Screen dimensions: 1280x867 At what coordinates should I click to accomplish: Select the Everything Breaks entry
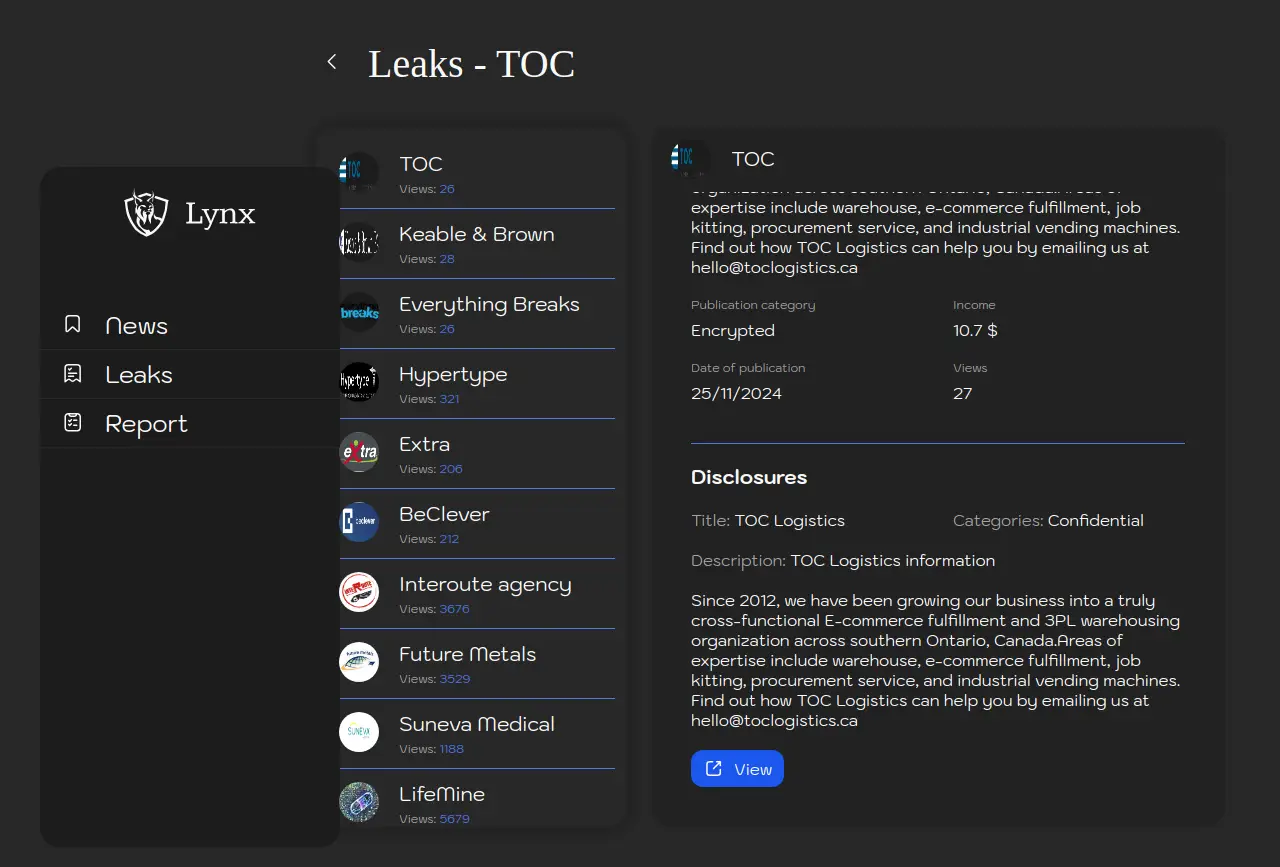489,305
